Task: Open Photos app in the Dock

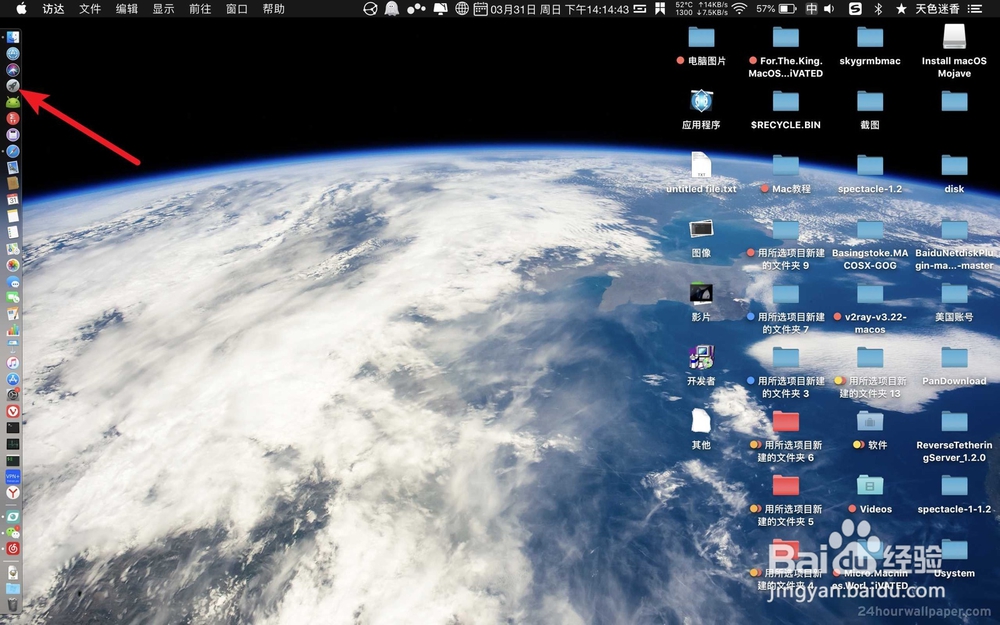Action: pyautogui.click(x=13, y=265)
